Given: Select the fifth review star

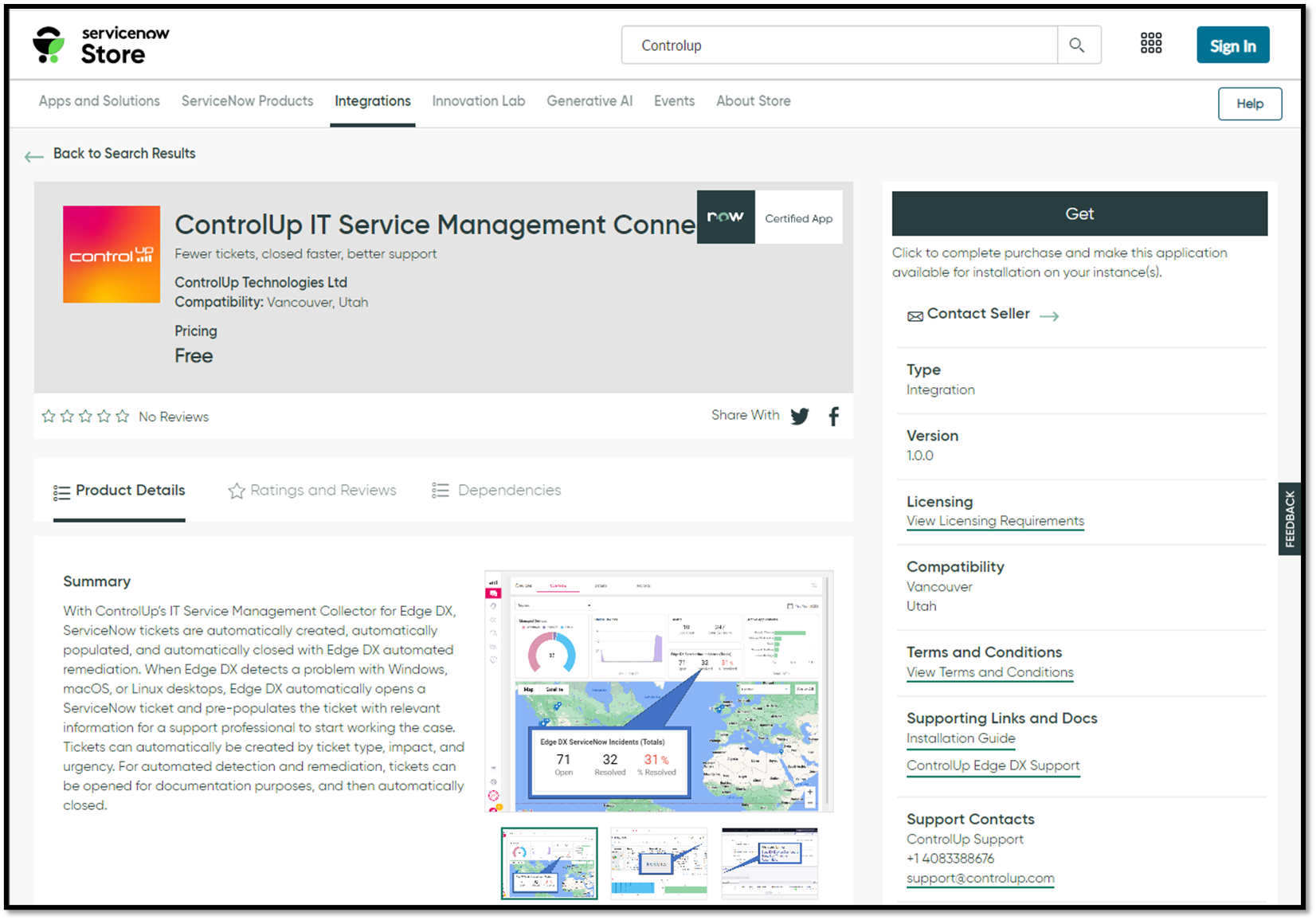Looking at the screenshot, I should tap(122, 415).
